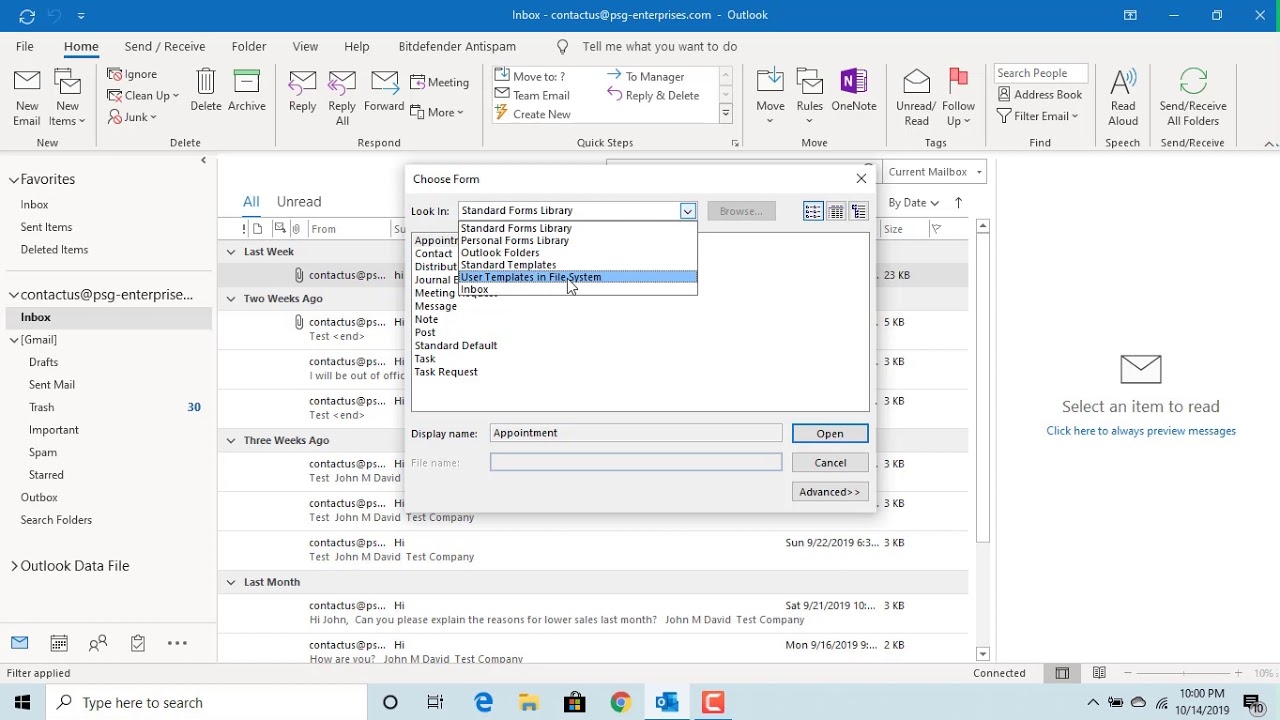Open the Send / Receive ribbon tab
This screenshot has width=1280, height=720.
(x=164, y=46)
